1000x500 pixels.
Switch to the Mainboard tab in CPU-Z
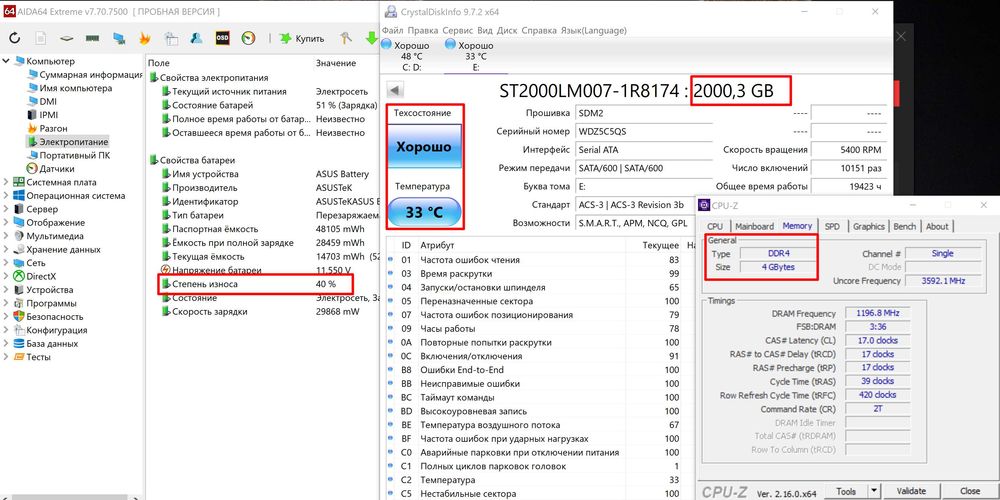coord(754,226)
